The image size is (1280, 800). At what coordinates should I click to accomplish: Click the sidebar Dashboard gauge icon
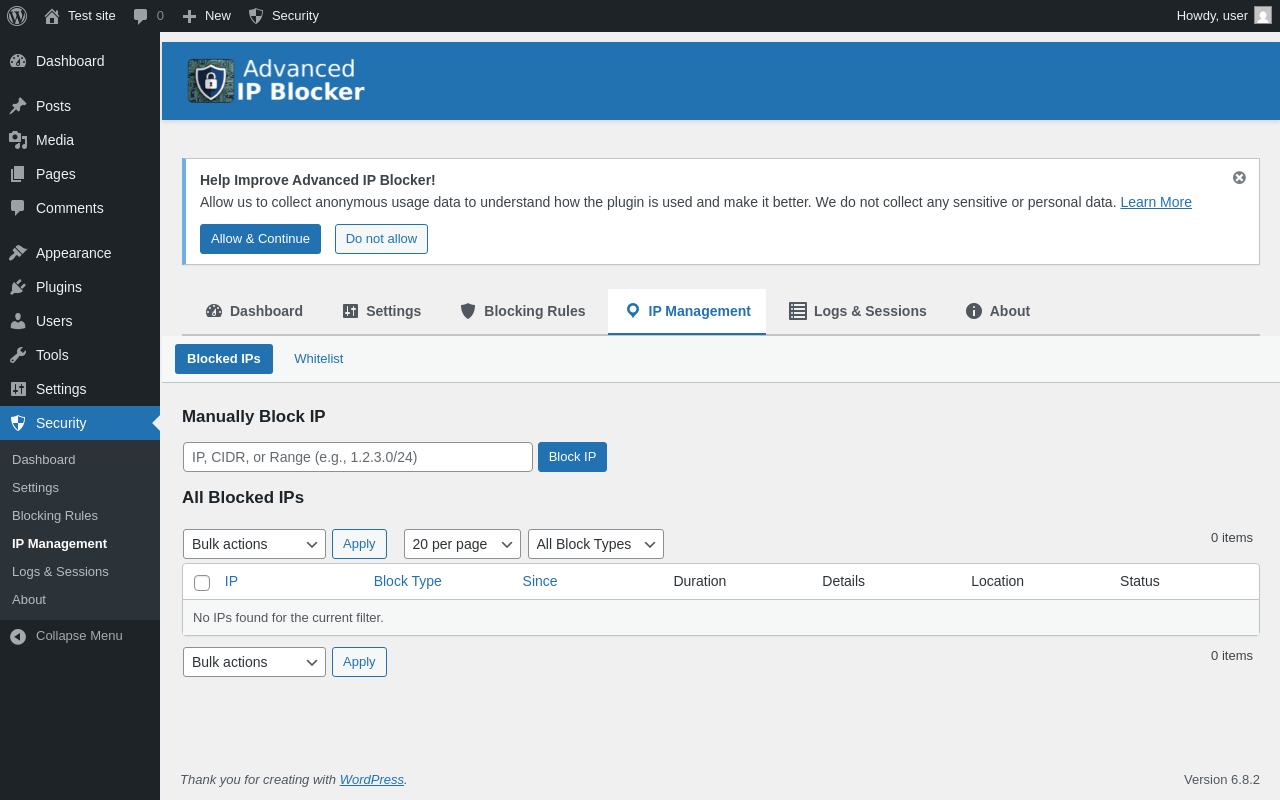tap(18, 61)
